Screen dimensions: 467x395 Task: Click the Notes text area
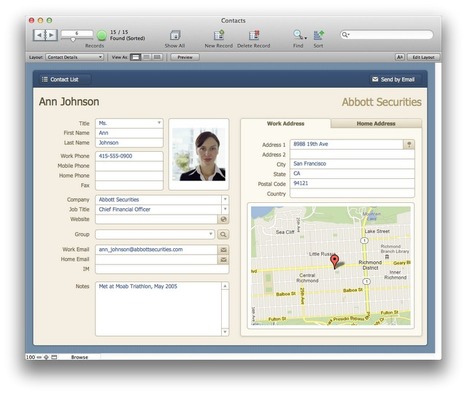tap(159, 309)
